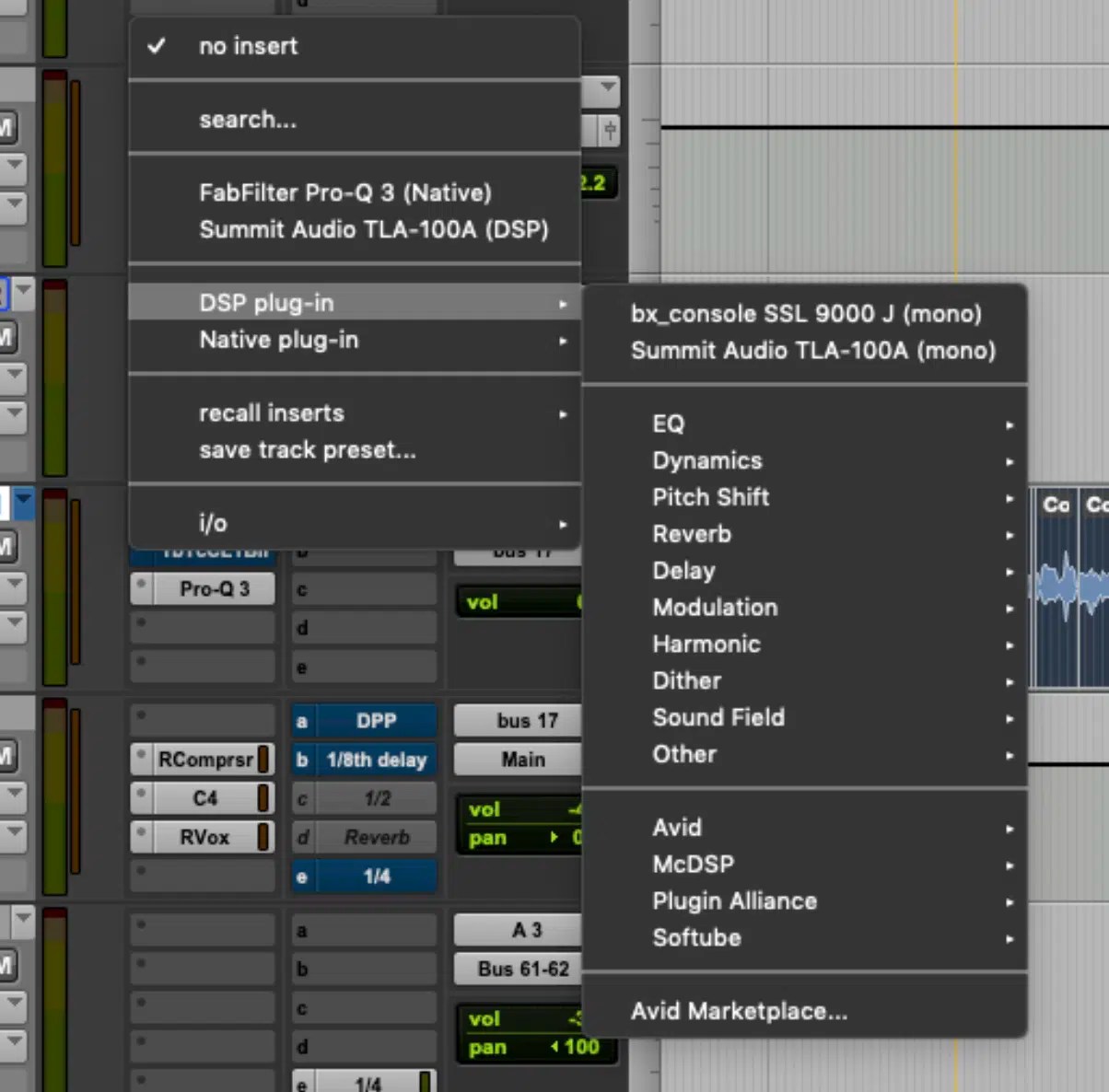Image resolution: width=1109 pixels, height=1092 pixels.
Task: Insert bx_console SSL 9000 J (mono)
Action: click(806, 314)
